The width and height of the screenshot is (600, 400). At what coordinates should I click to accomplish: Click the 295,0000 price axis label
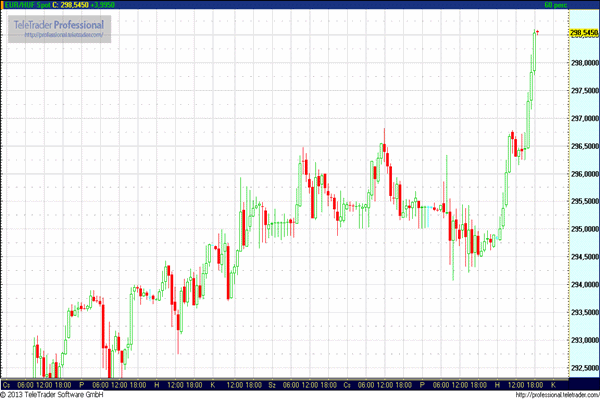tap(583, 229)
